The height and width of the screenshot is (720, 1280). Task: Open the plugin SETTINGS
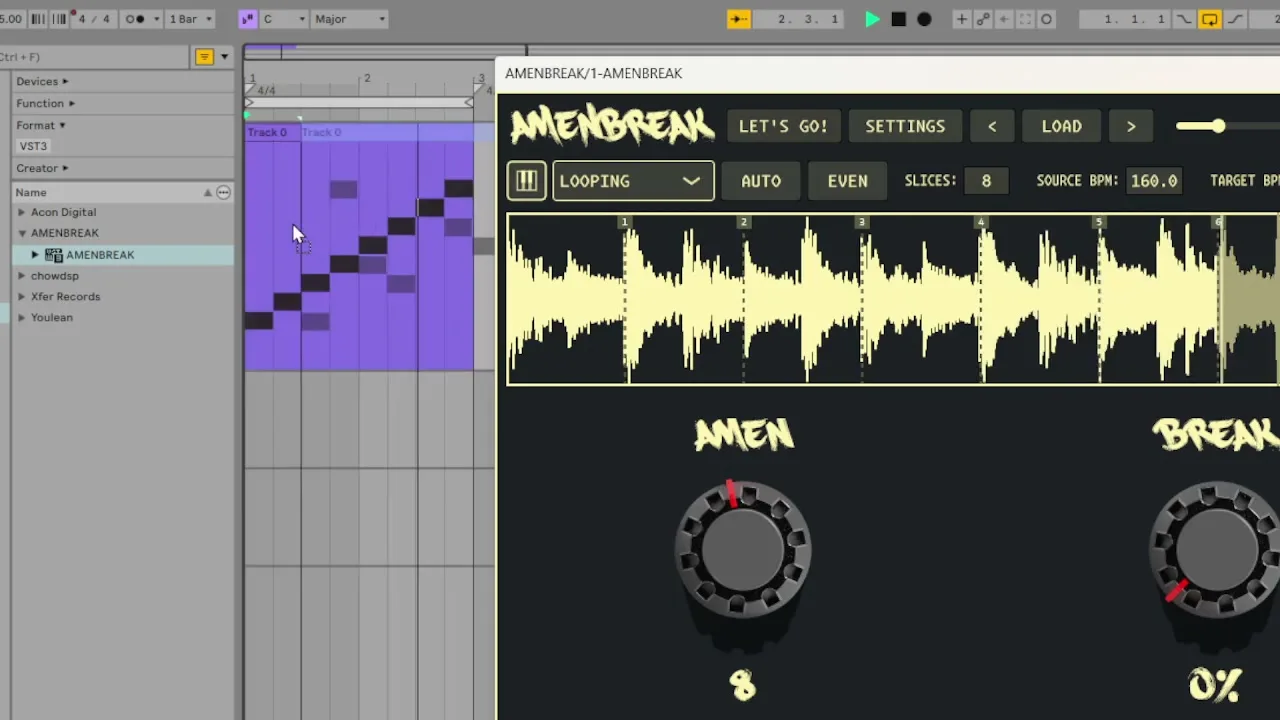point(905,126)
